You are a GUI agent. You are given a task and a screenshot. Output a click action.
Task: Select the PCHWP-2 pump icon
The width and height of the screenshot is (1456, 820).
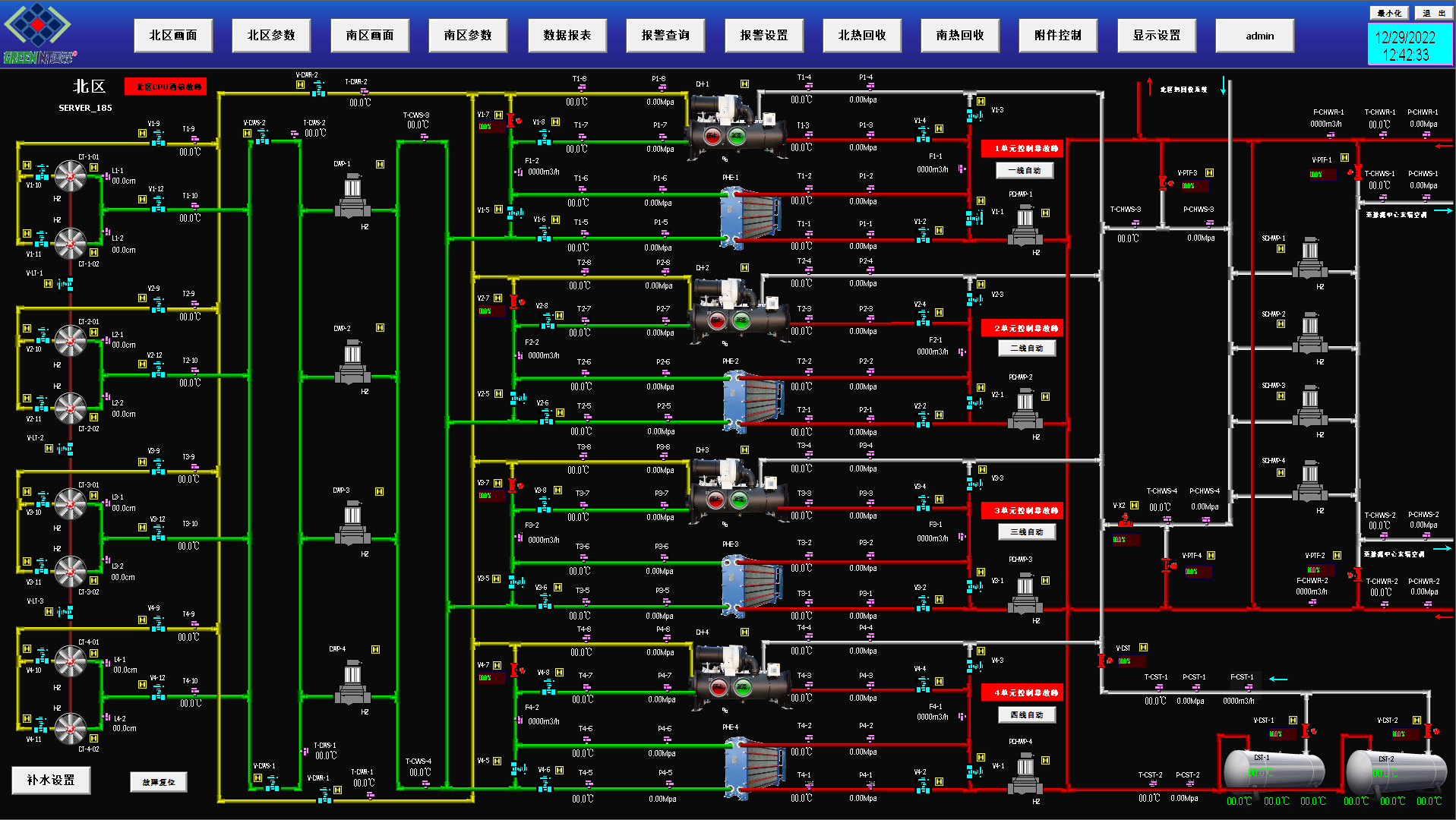[x=1025, y=408]
